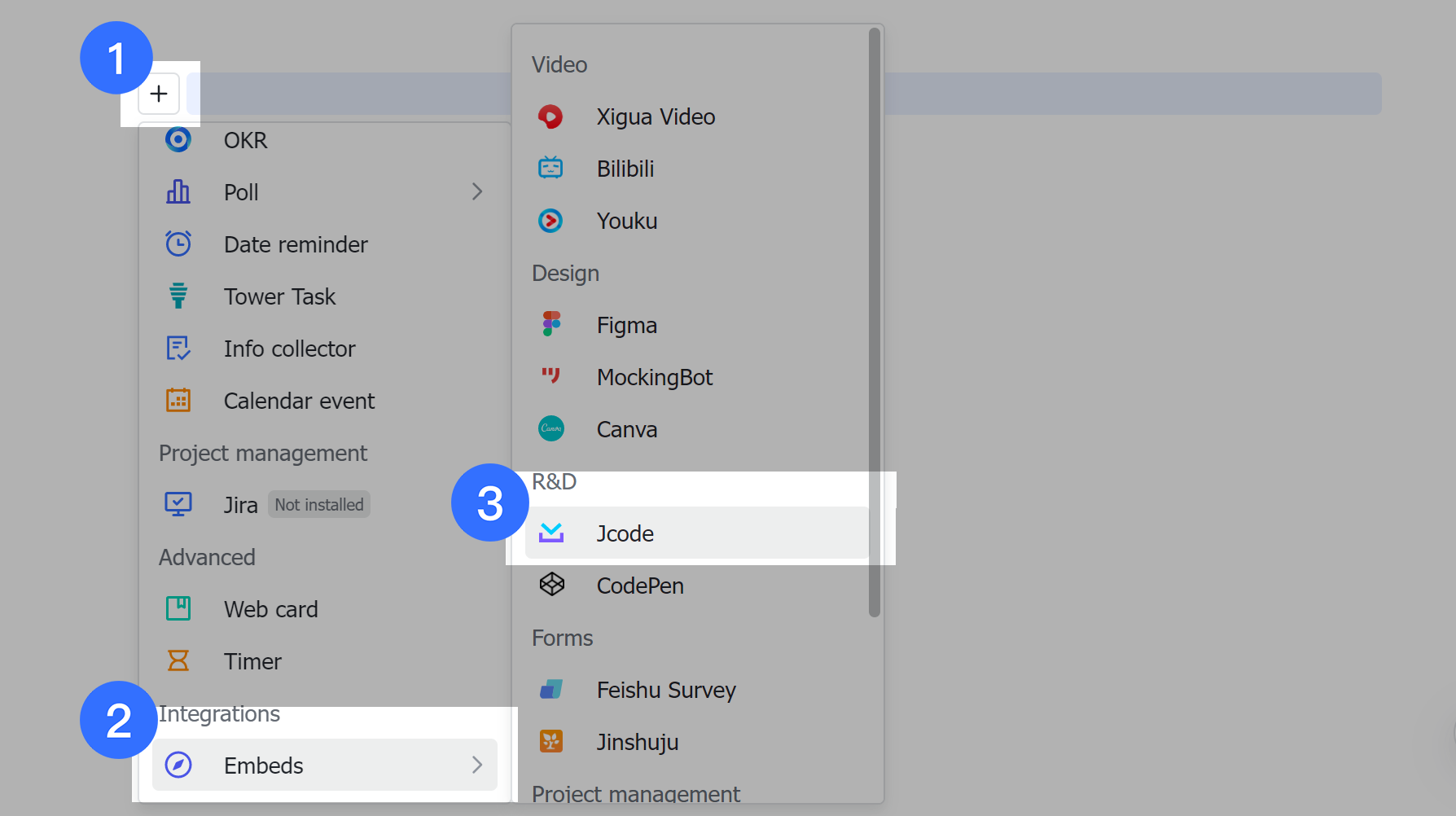Select Canva embed option
Screen dimensions: 1456x816
pyautogui.click(x=697, y=429)
